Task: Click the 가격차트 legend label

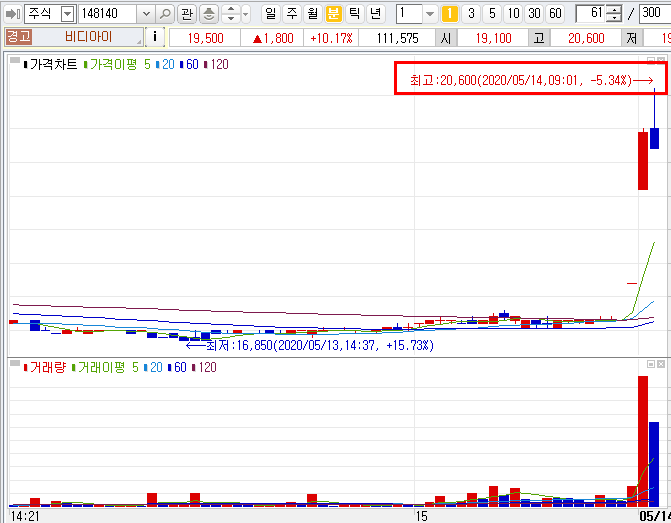Action: (x=50, y=65)
